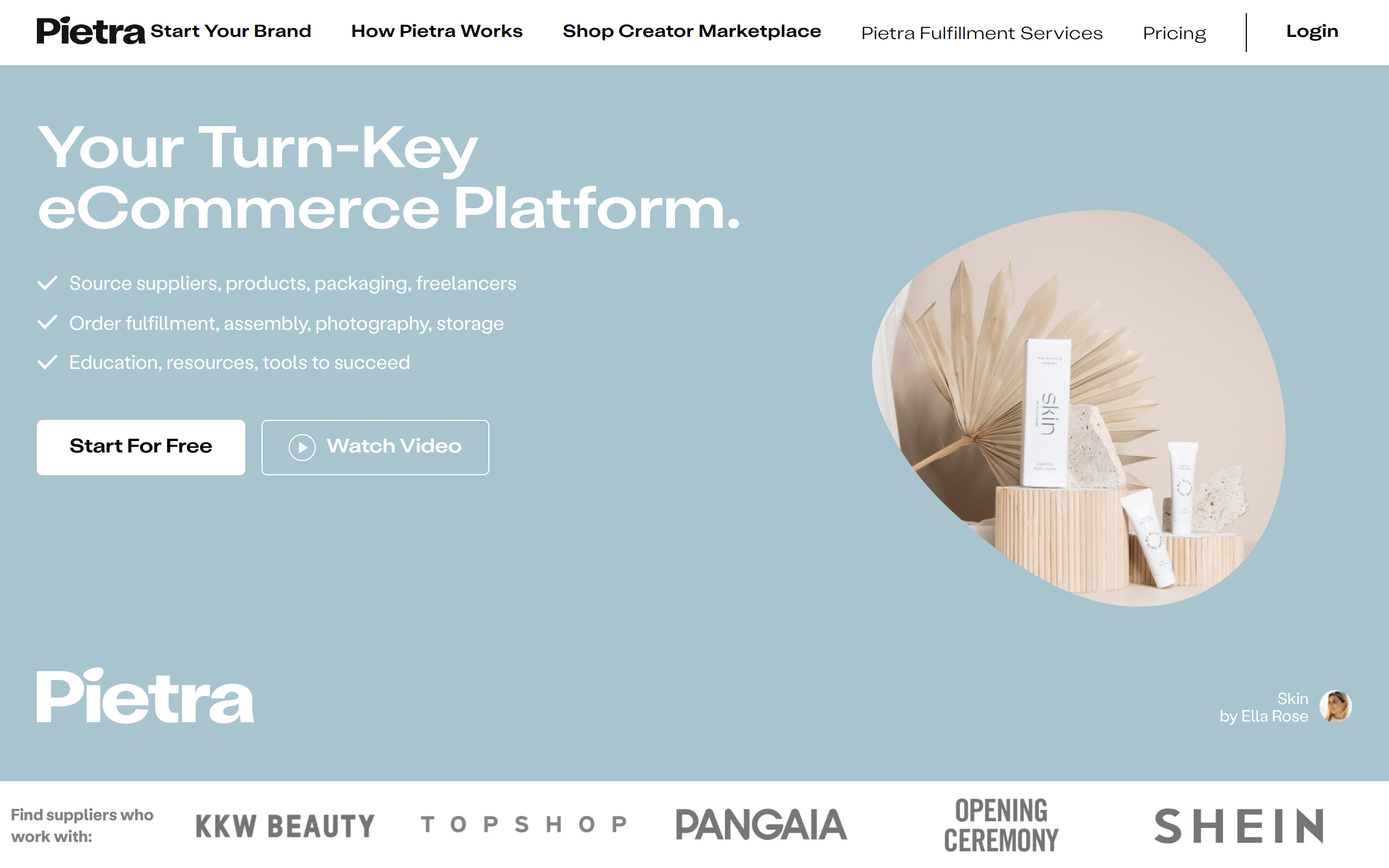Click the Topshop brand logo
Image resolution: width=1389 pixels, height=868 pixels.
point(524,825)
